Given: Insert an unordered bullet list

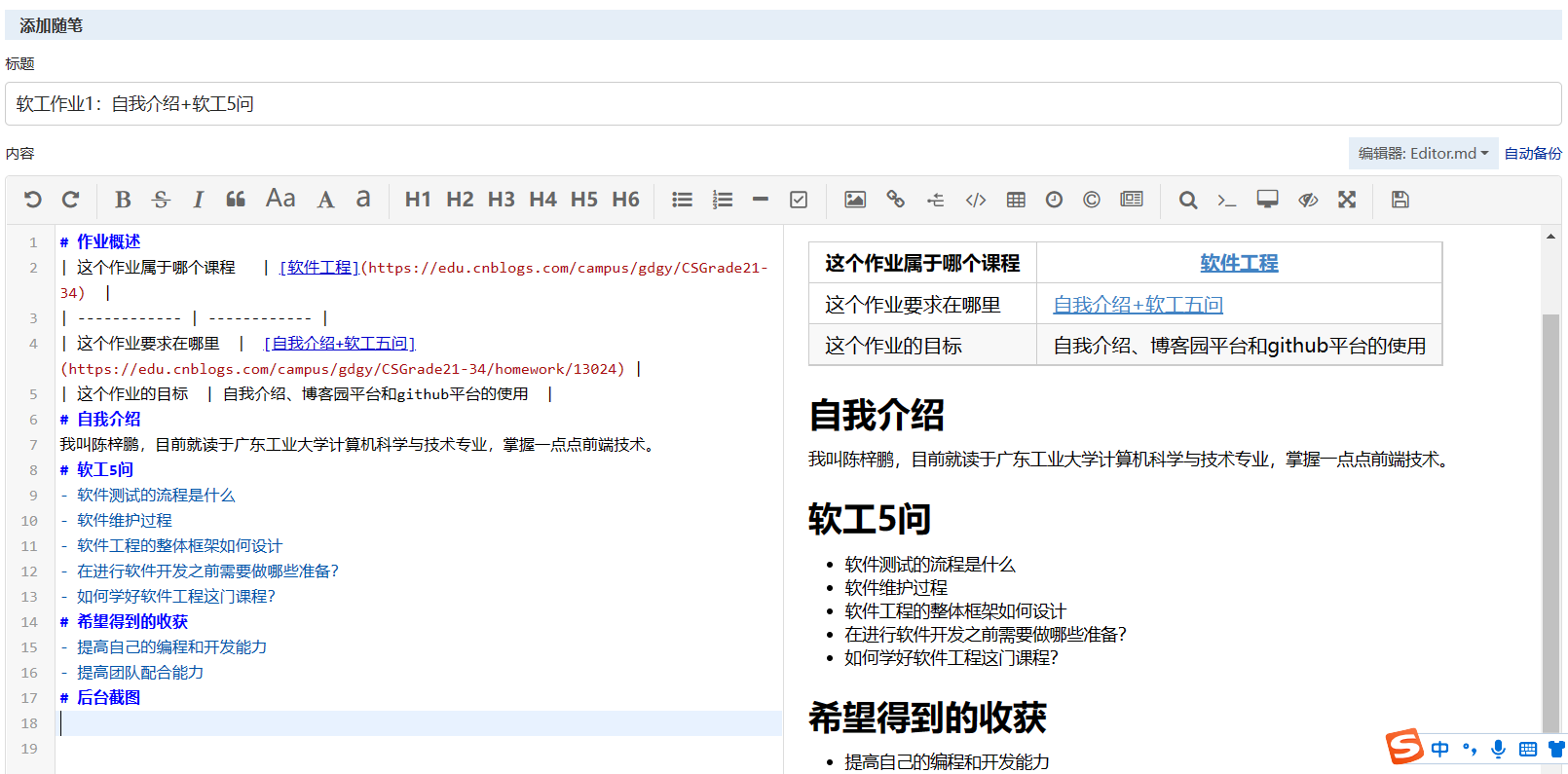Looking at the screenshot, I should 683,200.
